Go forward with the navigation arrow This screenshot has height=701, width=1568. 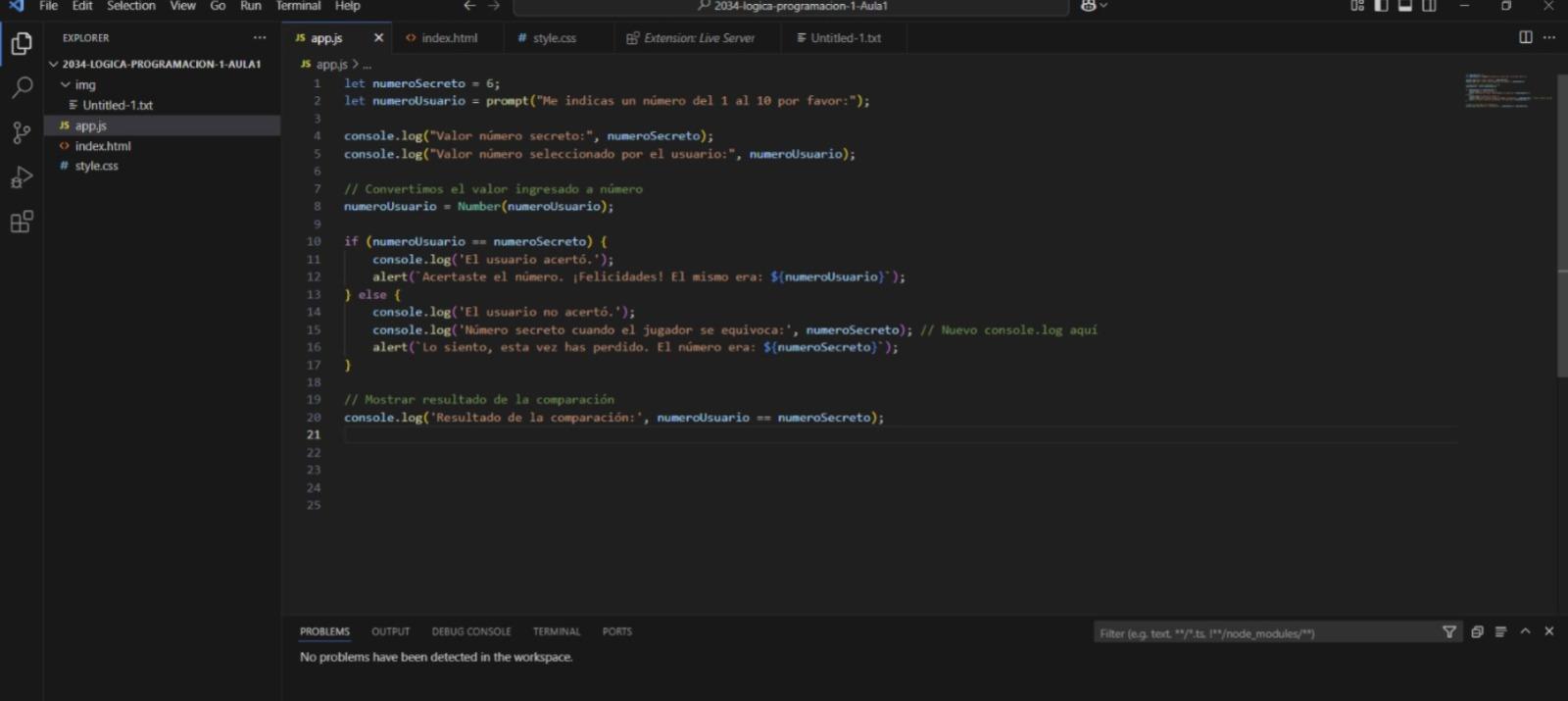click(493, 6)
